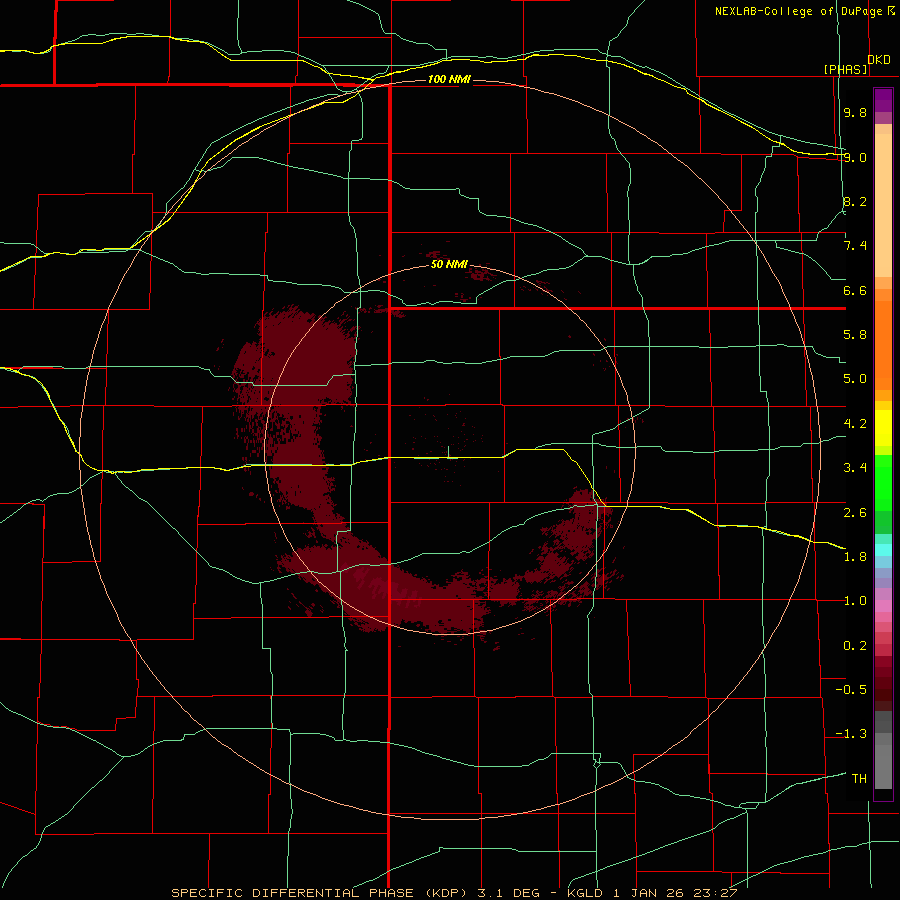Select the 2.6 value on the color scale
This screenshot has width=900, height=900.
click(855, 513)
